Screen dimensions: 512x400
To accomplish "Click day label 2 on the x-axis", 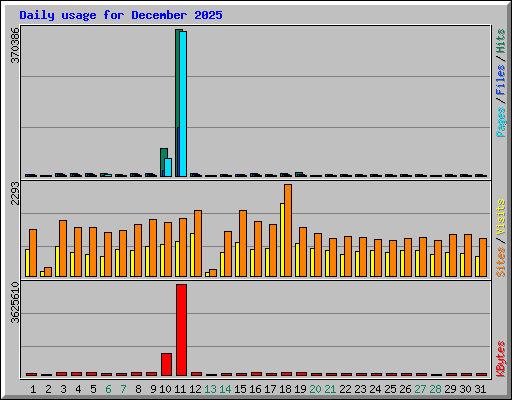I will pyautogui.click(x=48, y=389).
